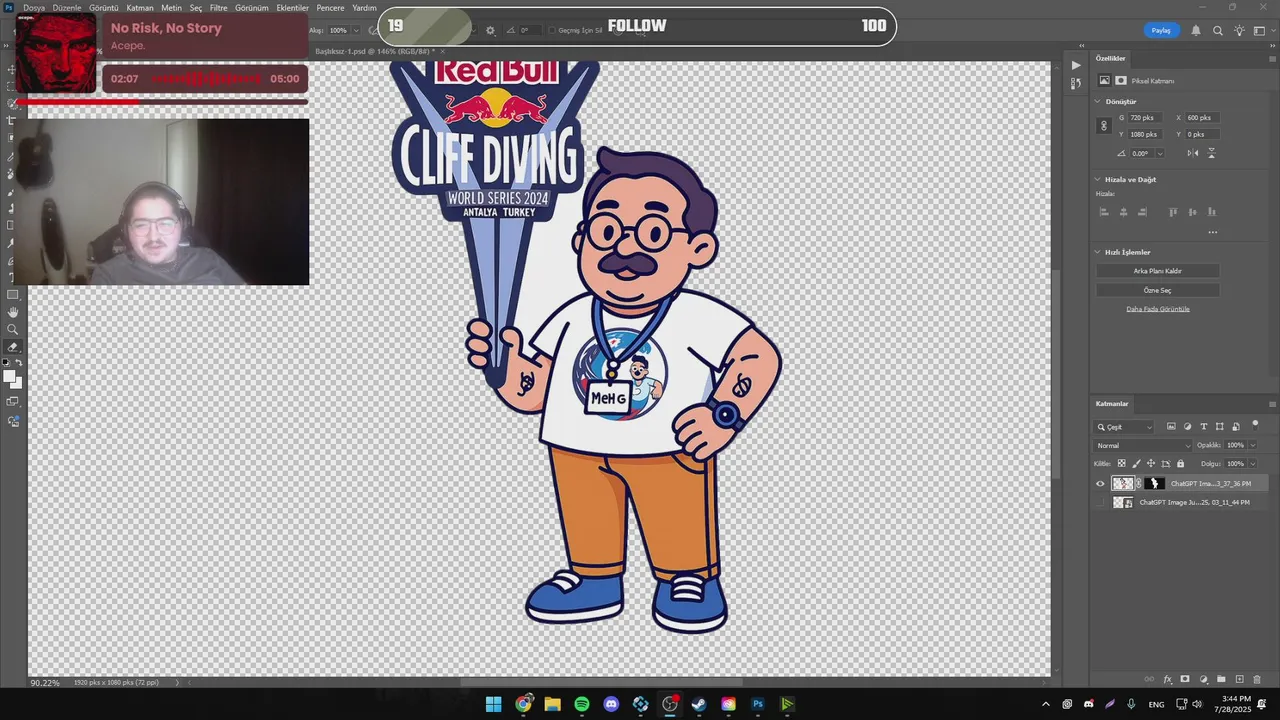This screenshot has height=720, width=1280.
Task: Align top edges in Hizala section
Action: (x=1173, y=212)
